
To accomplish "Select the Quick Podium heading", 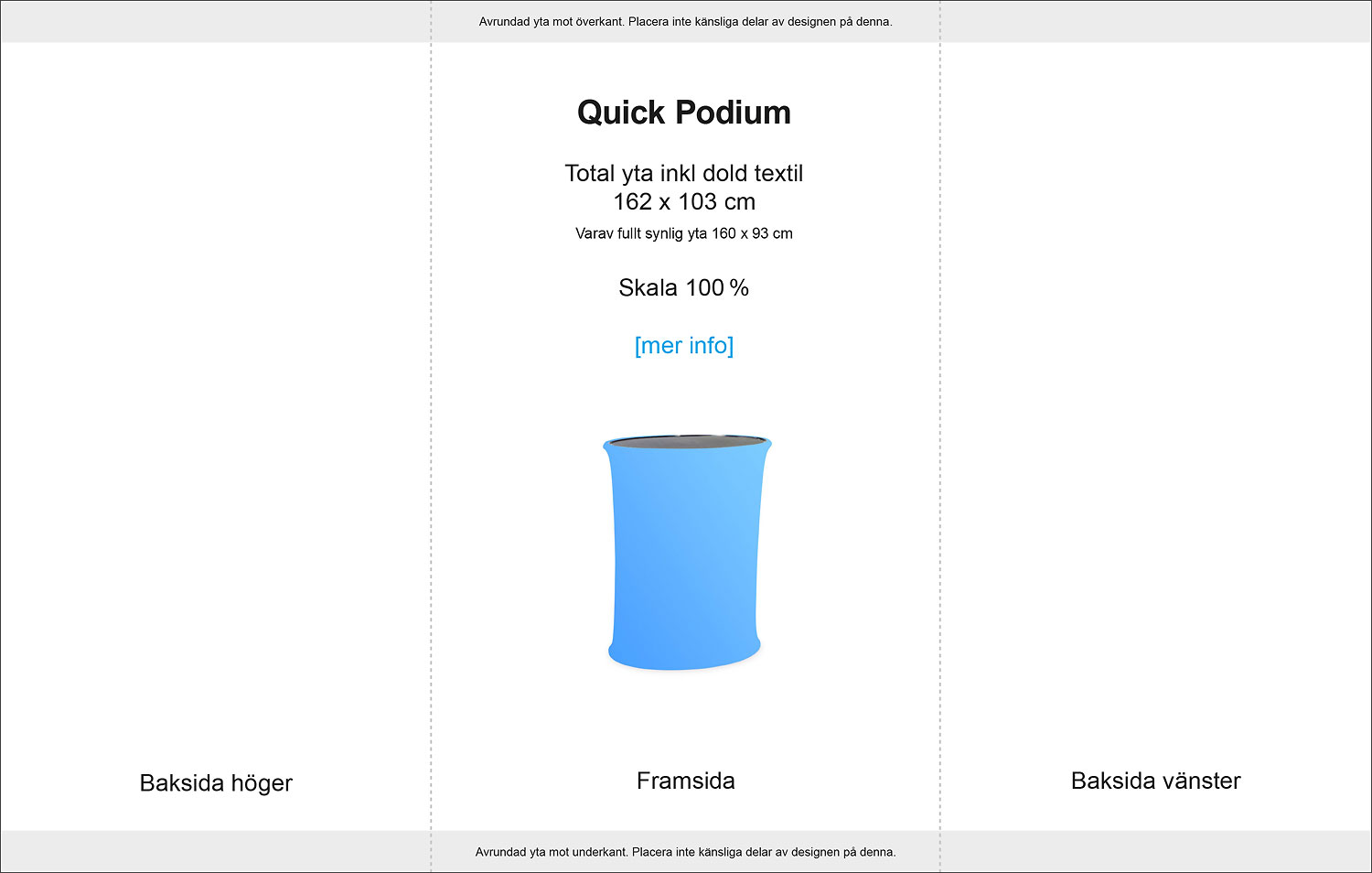I will (x=684, y=113).
